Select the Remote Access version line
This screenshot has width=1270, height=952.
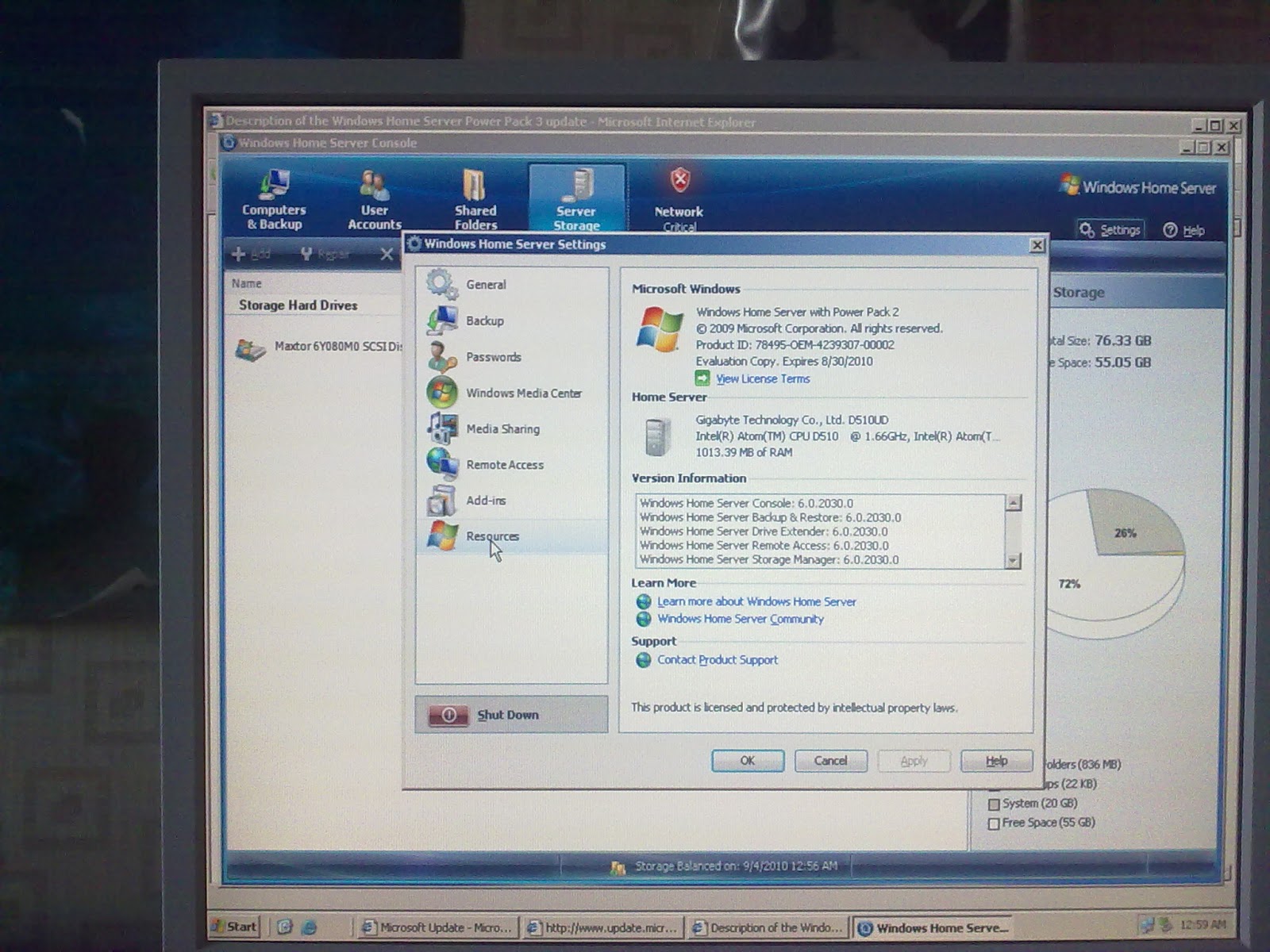[764, 546]
